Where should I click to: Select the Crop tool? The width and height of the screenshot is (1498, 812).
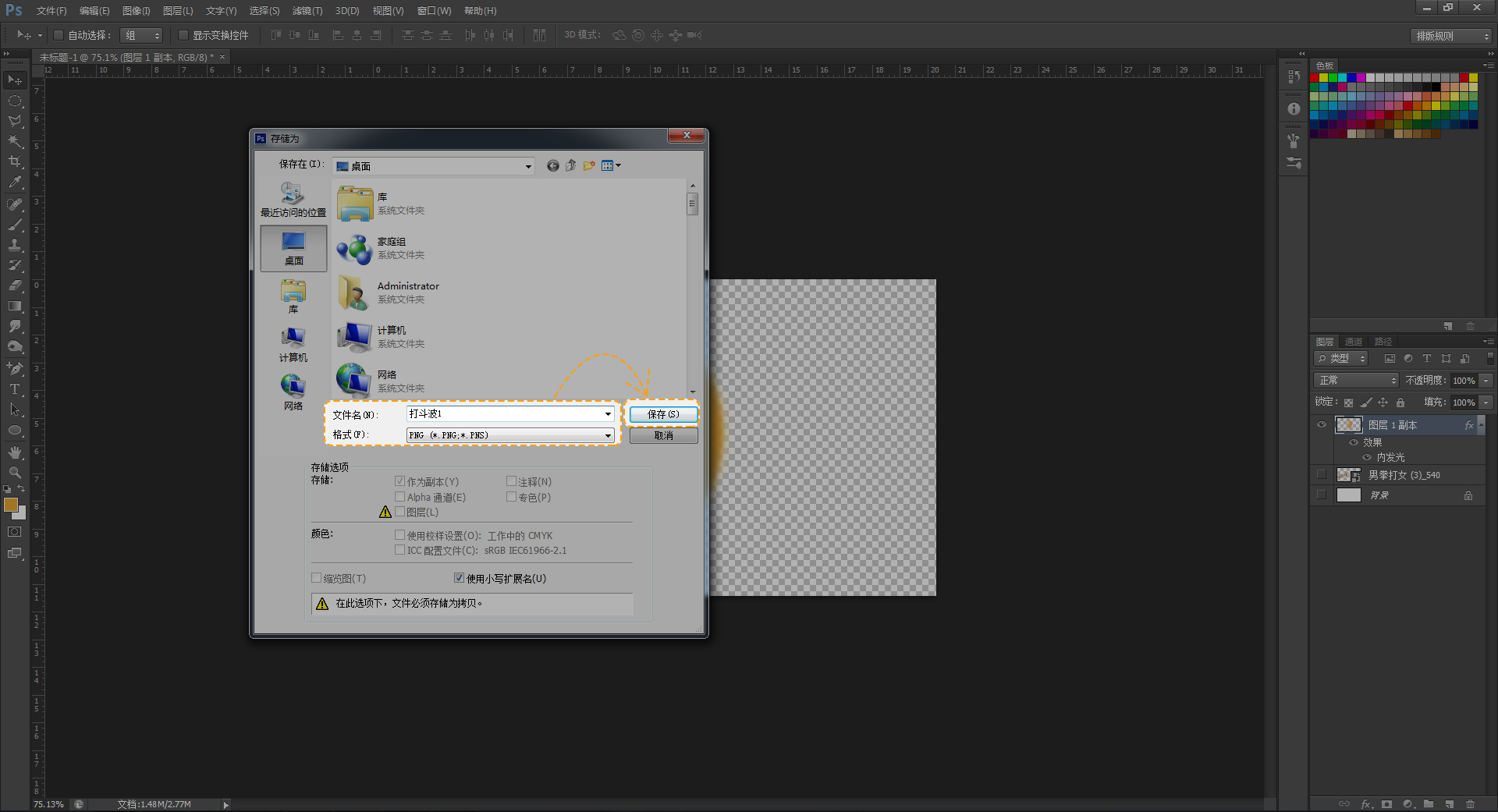(x=15, y=161)
